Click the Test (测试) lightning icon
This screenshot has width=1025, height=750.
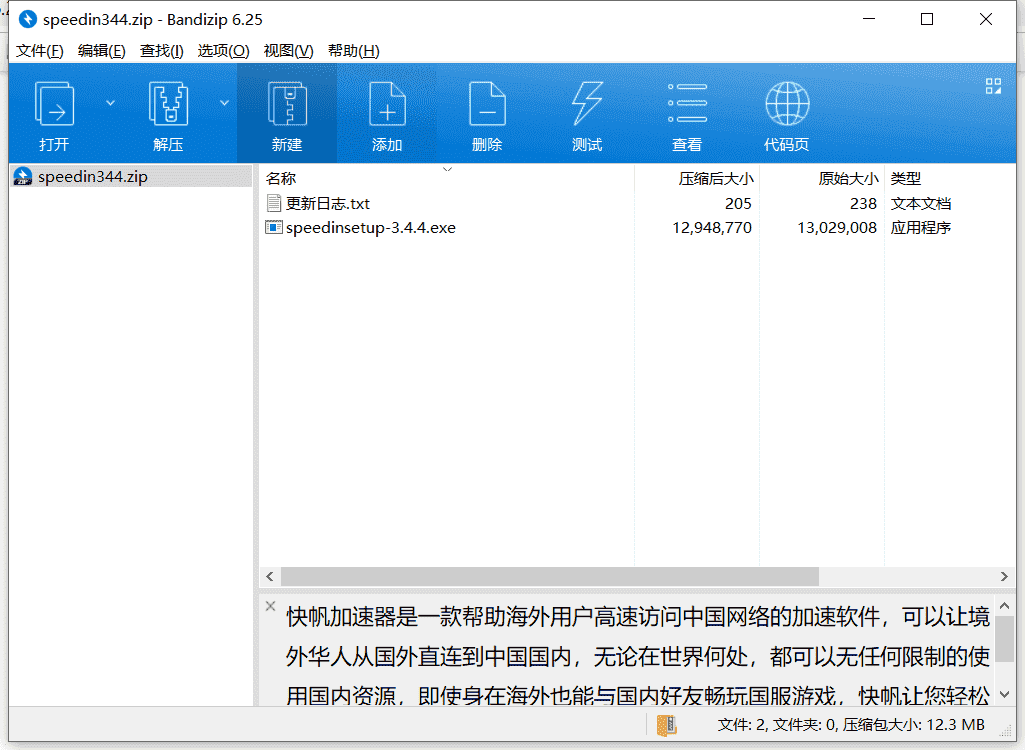click(x=587, y=104)
